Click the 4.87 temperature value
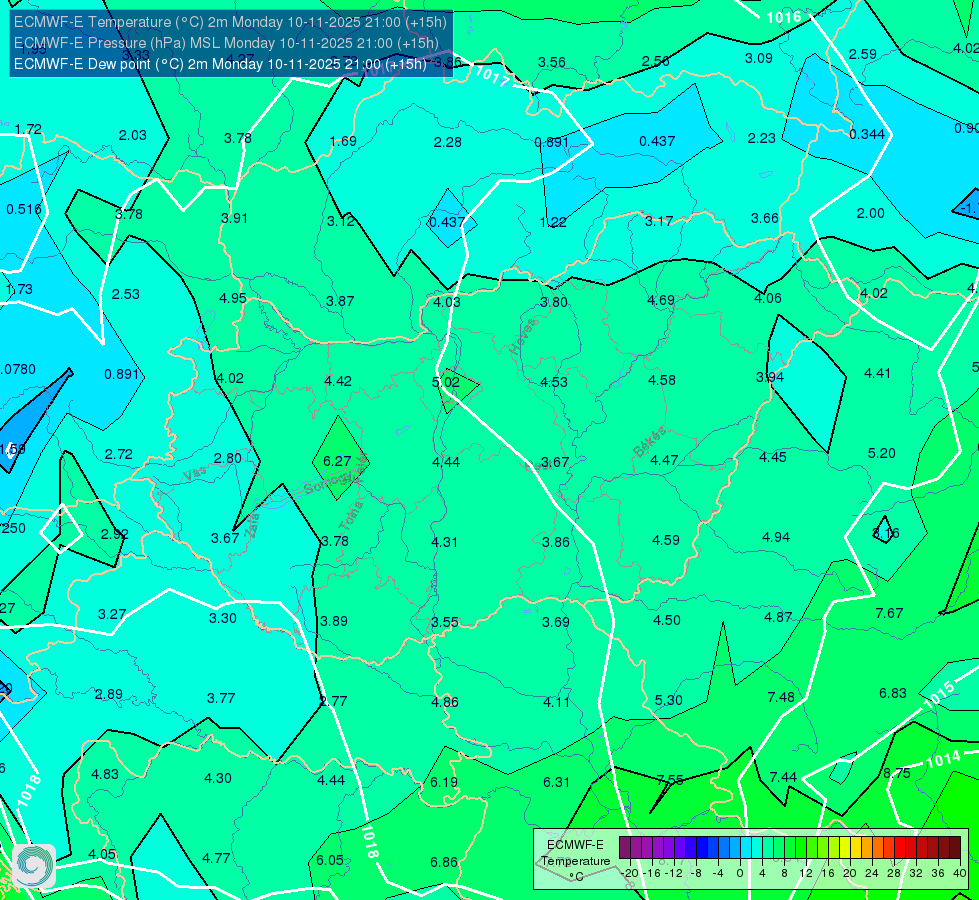 (x=778, y=617)
